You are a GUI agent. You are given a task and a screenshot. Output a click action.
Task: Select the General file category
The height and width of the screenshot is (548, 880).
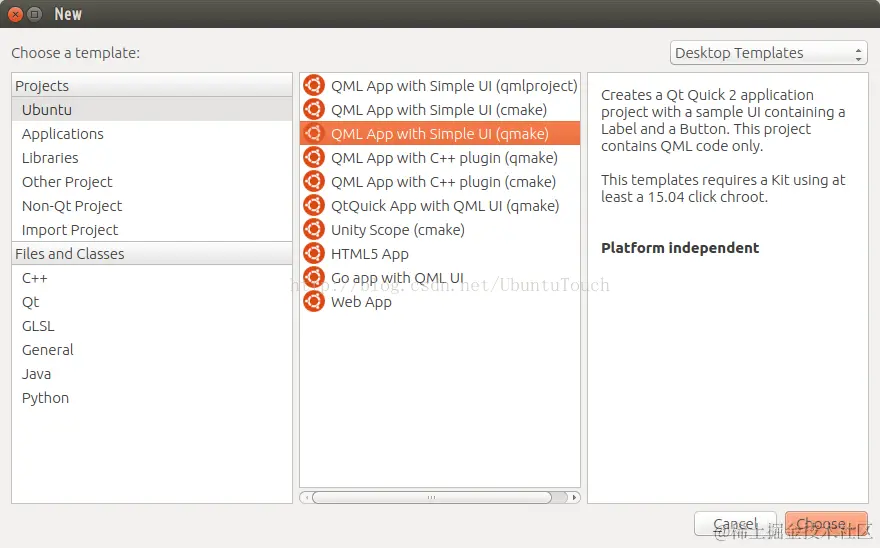152,350
